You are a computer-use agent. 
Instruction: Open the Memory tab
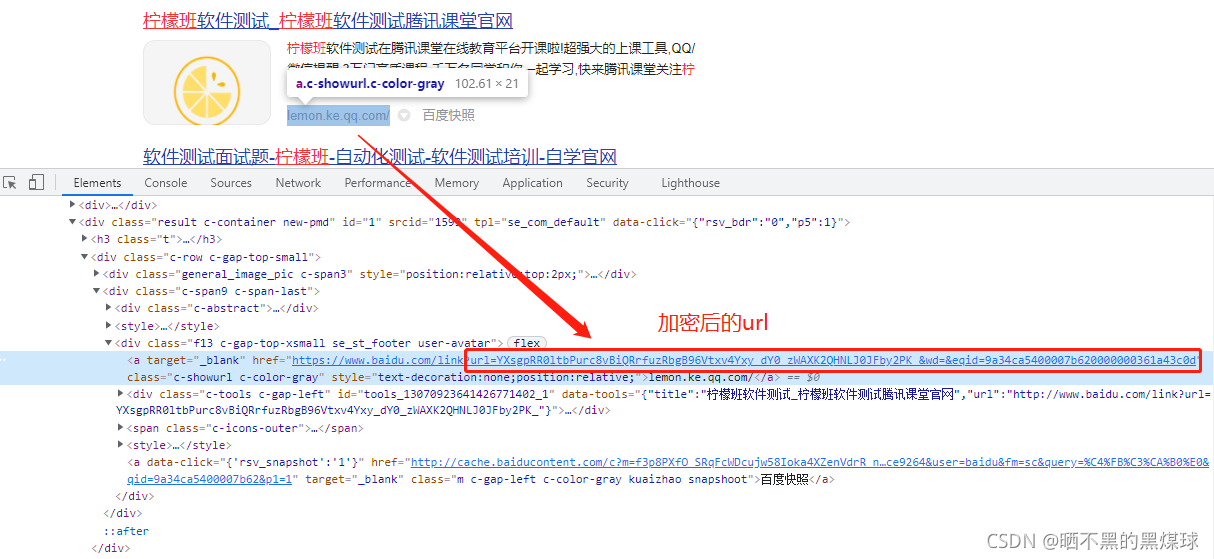[456, 183]
